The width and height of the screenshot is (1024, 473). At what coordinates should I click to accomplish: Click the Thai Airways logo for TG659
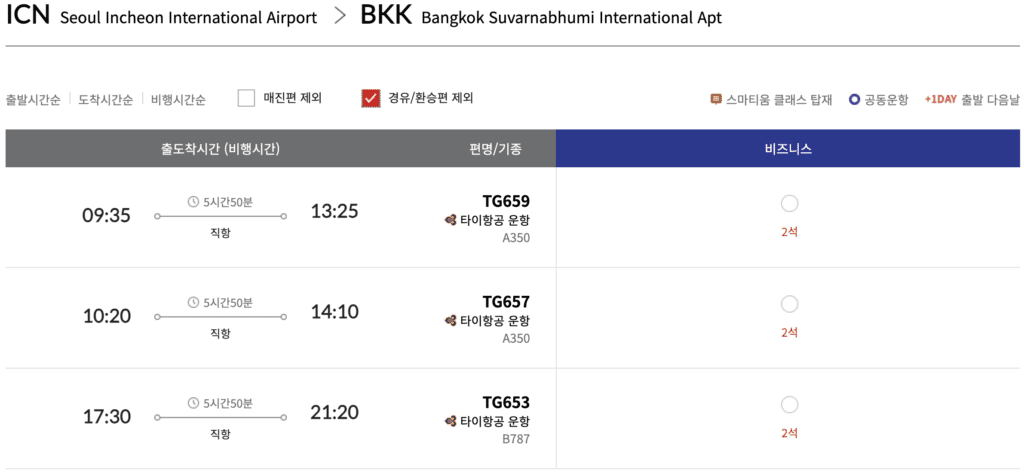click(x=451, y=220)
